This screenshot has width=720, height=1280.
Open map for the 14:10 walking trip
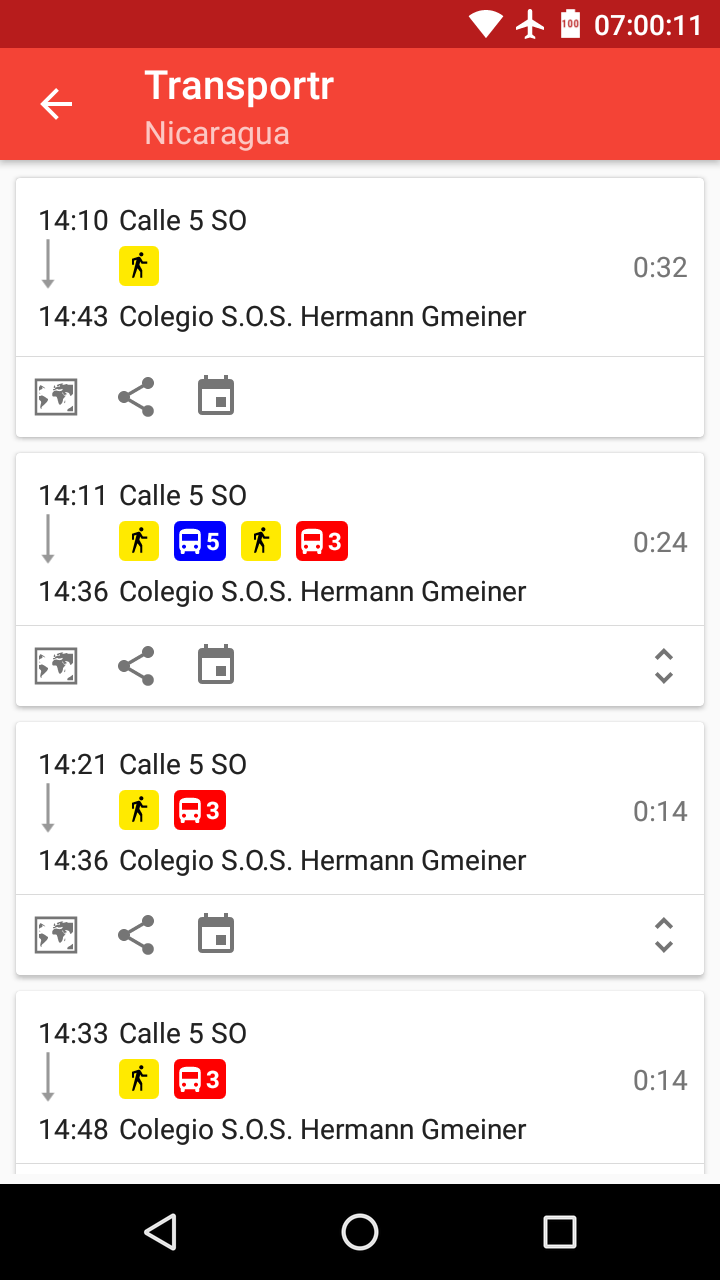(56, 397)
